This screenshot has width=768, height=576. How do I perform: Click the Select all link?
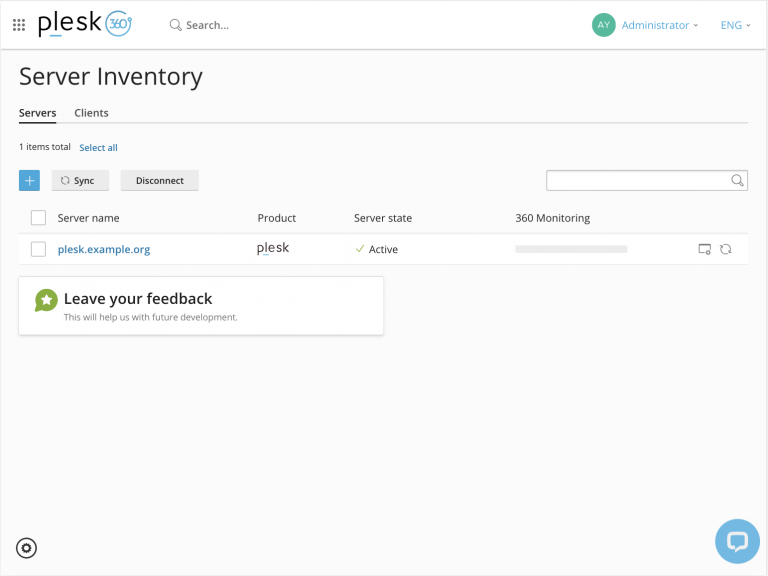click(98, 147)
